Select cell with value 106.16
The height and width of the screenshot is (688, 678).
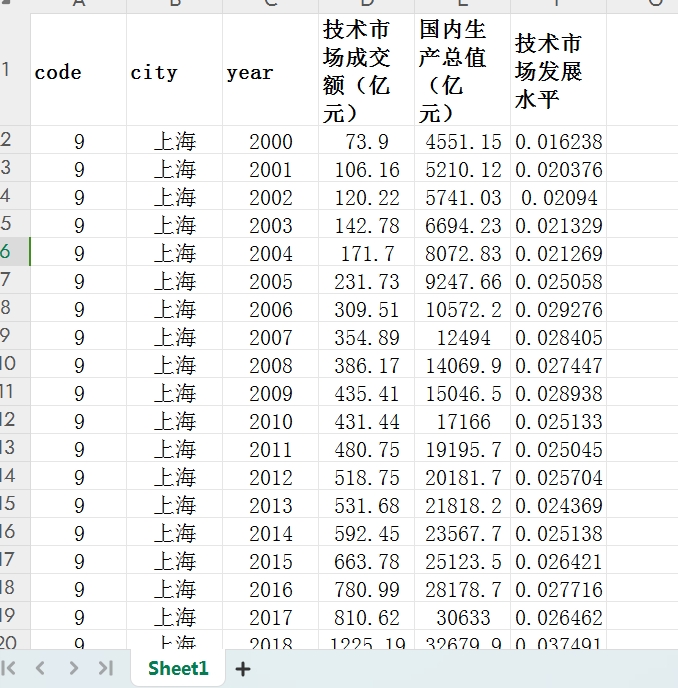tap(366, 169)
